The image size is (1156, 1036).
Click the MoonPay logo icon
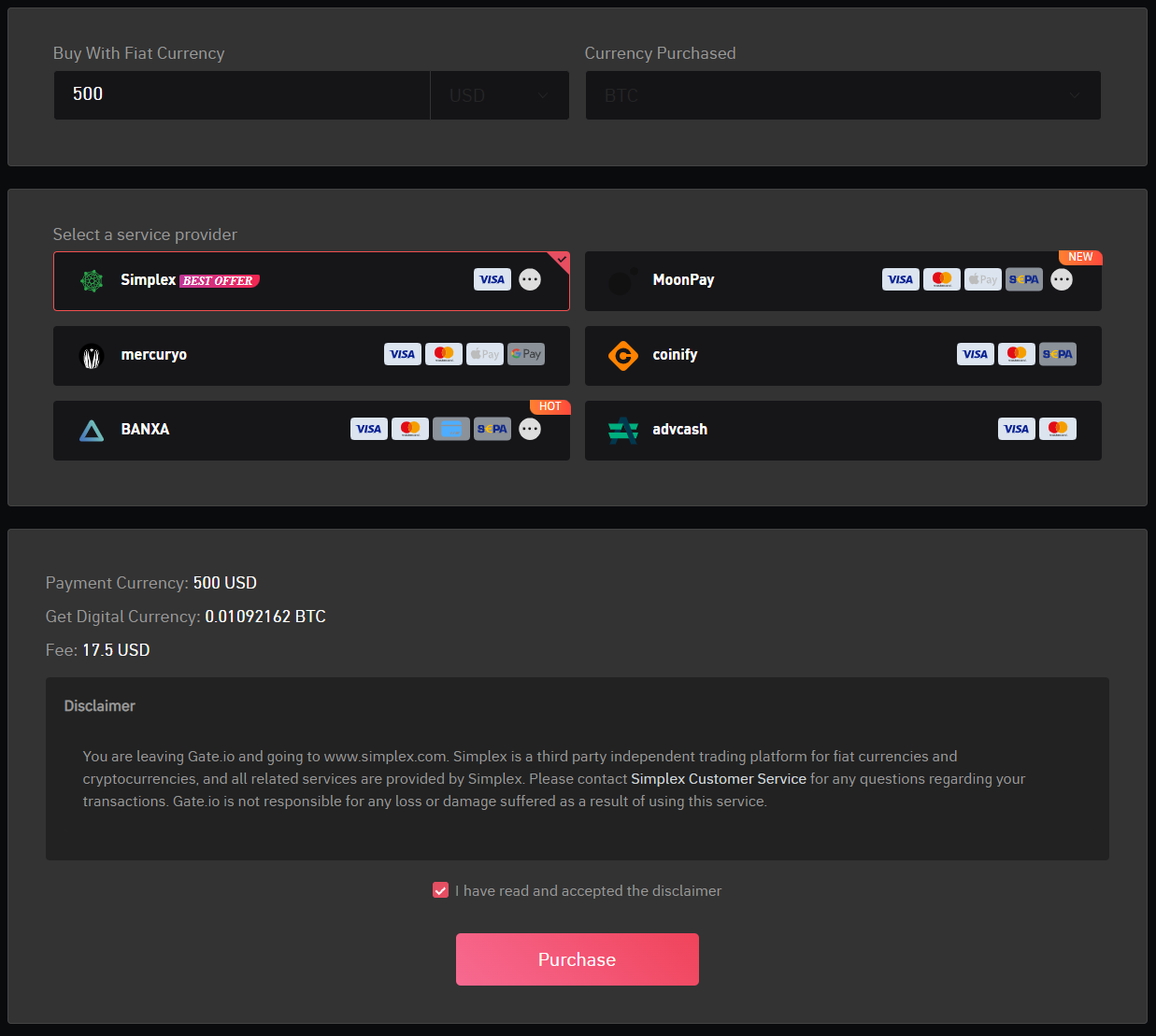coord(623,280)
